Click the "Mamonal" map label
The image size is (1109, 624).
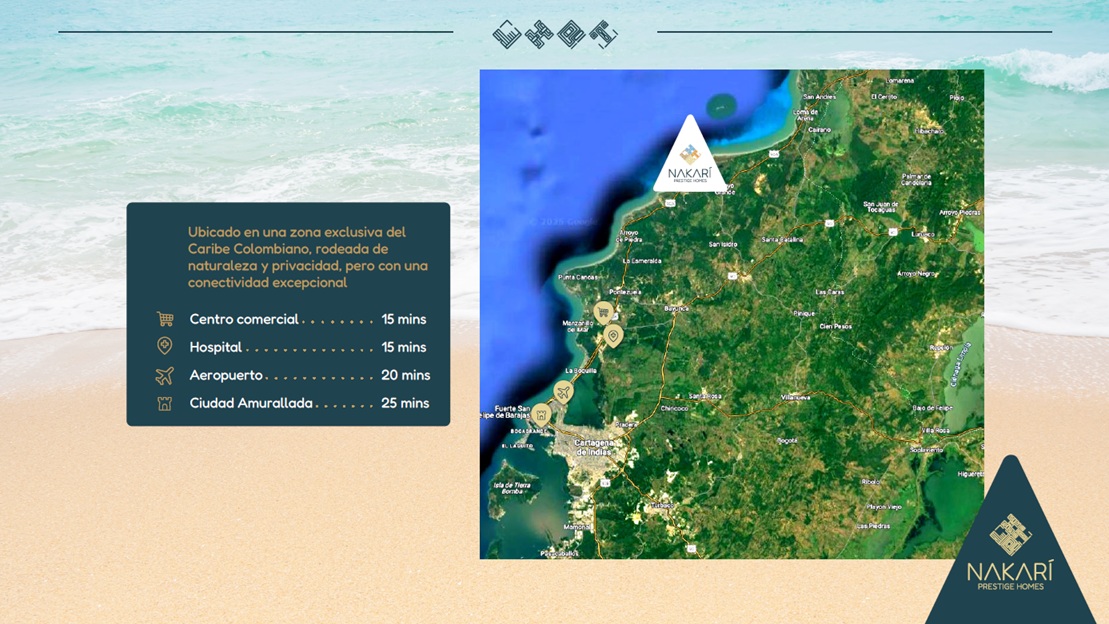[577, 527]
